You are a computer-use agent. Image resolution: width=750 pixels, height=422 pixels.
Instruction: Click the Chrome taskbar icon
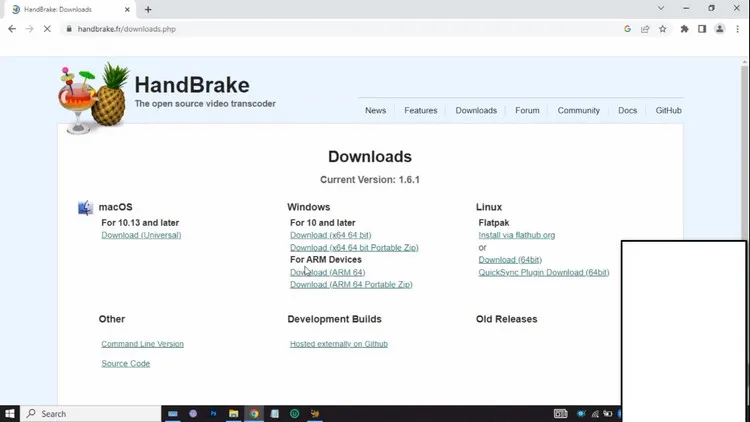pos(254,413)
